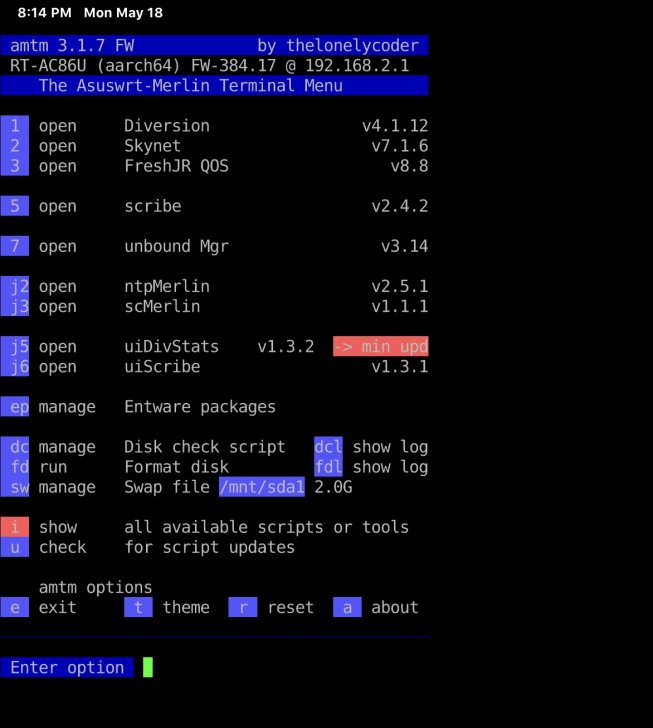Screen dimensions: 653x728
Task: Click the 'FreshJR QOS' script name
Action: point(176,166)
